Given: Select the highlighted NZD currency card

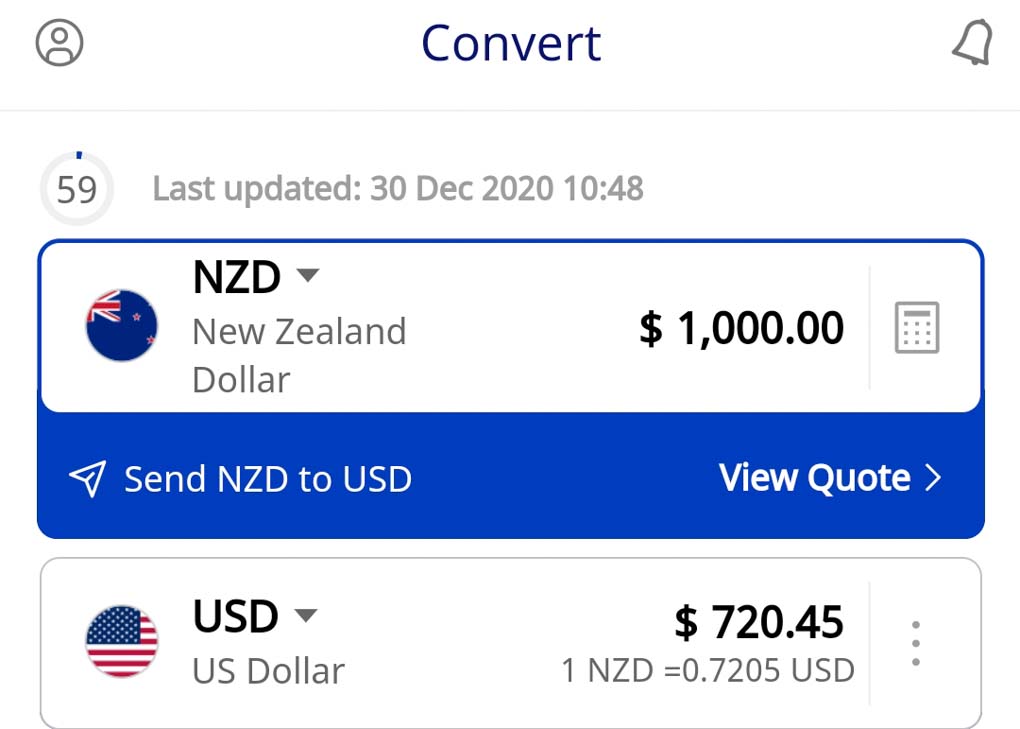Looking at the screenshot, I should pos(510,325).
